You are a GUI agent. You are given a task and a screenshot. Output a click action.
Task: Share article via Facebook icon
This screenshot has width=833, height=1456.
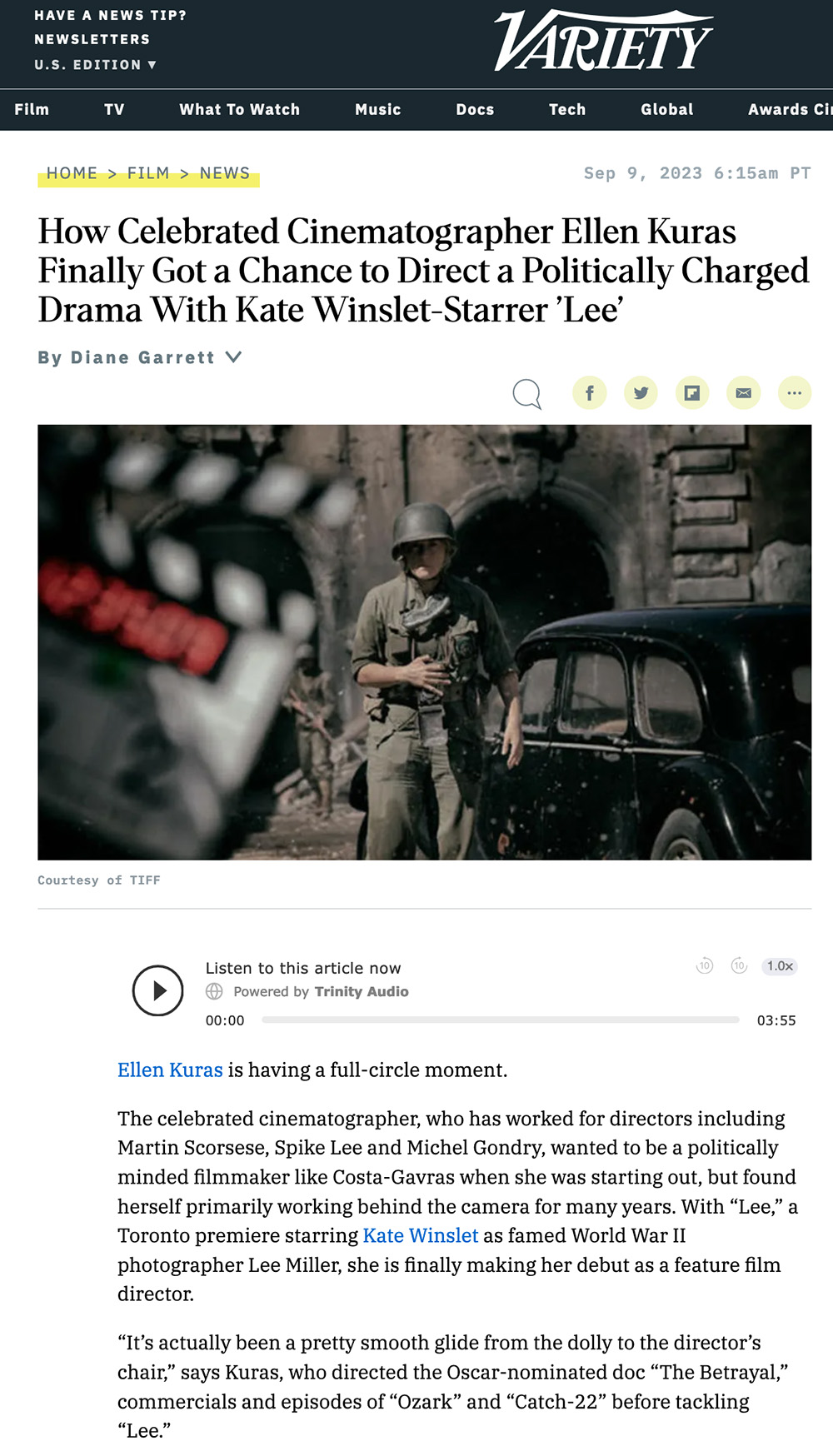[590, 392]
